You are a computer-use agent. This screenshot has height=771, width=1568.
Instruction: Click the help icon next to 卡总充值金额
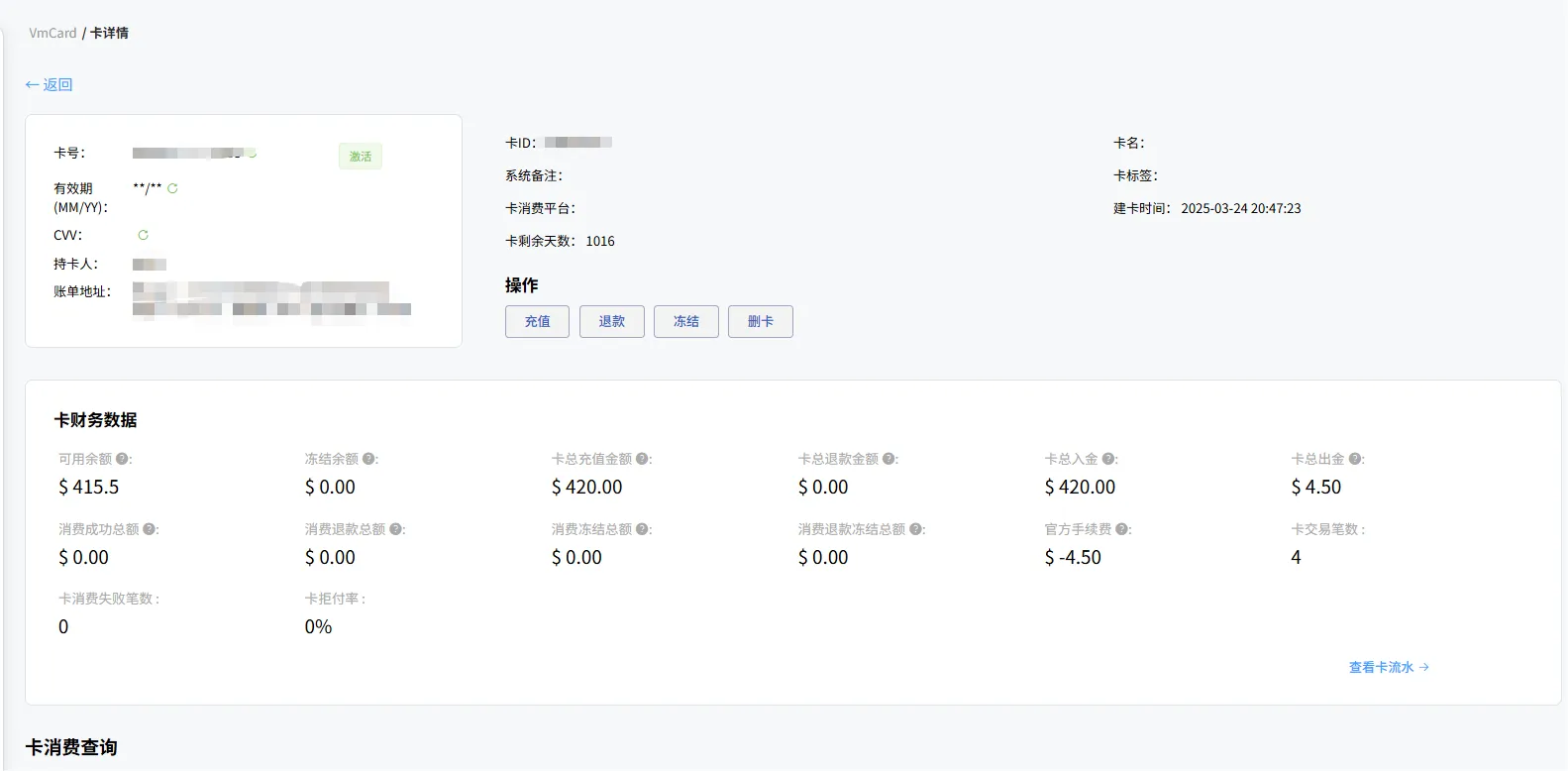(642, 459)
